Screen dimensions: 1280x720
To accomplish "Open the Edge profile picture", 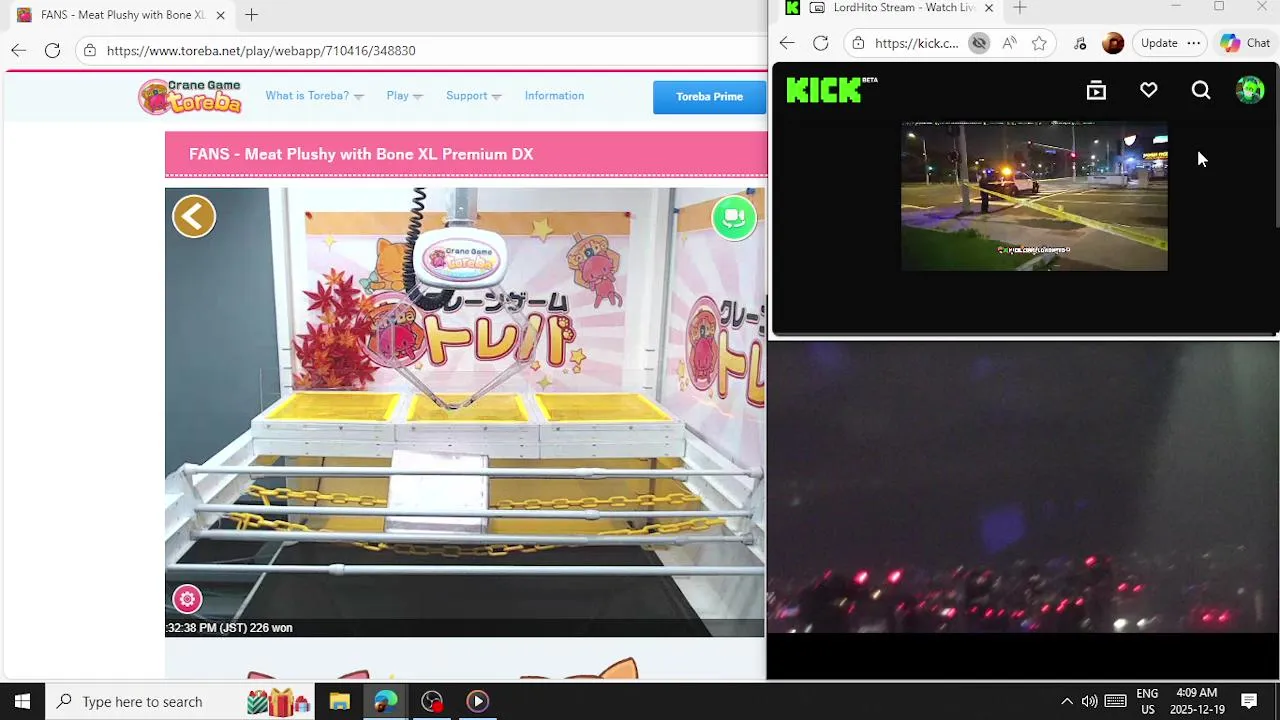I will (1113, 43).
